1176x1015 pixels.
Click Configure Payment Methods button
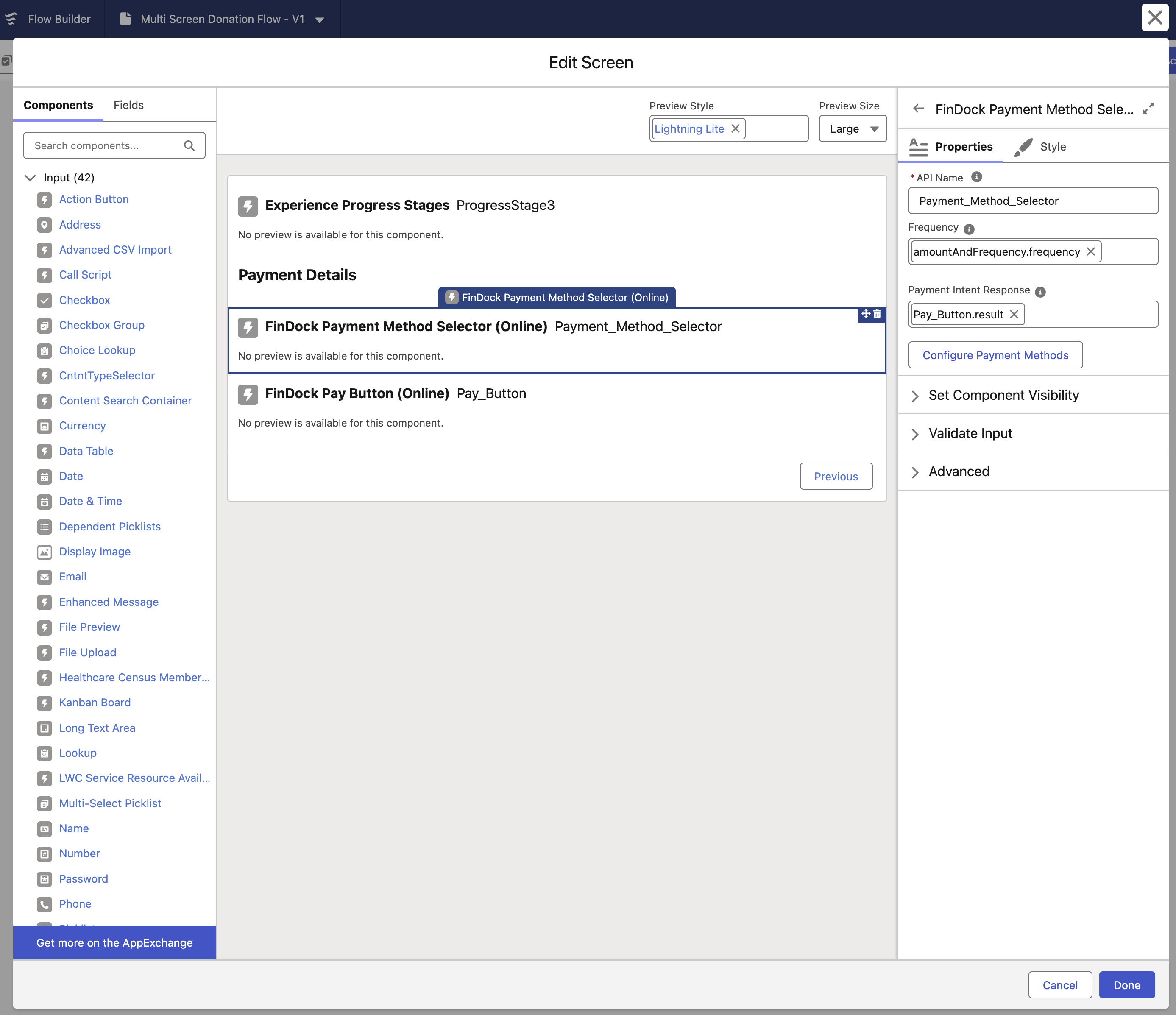click(x=995, y=355)
